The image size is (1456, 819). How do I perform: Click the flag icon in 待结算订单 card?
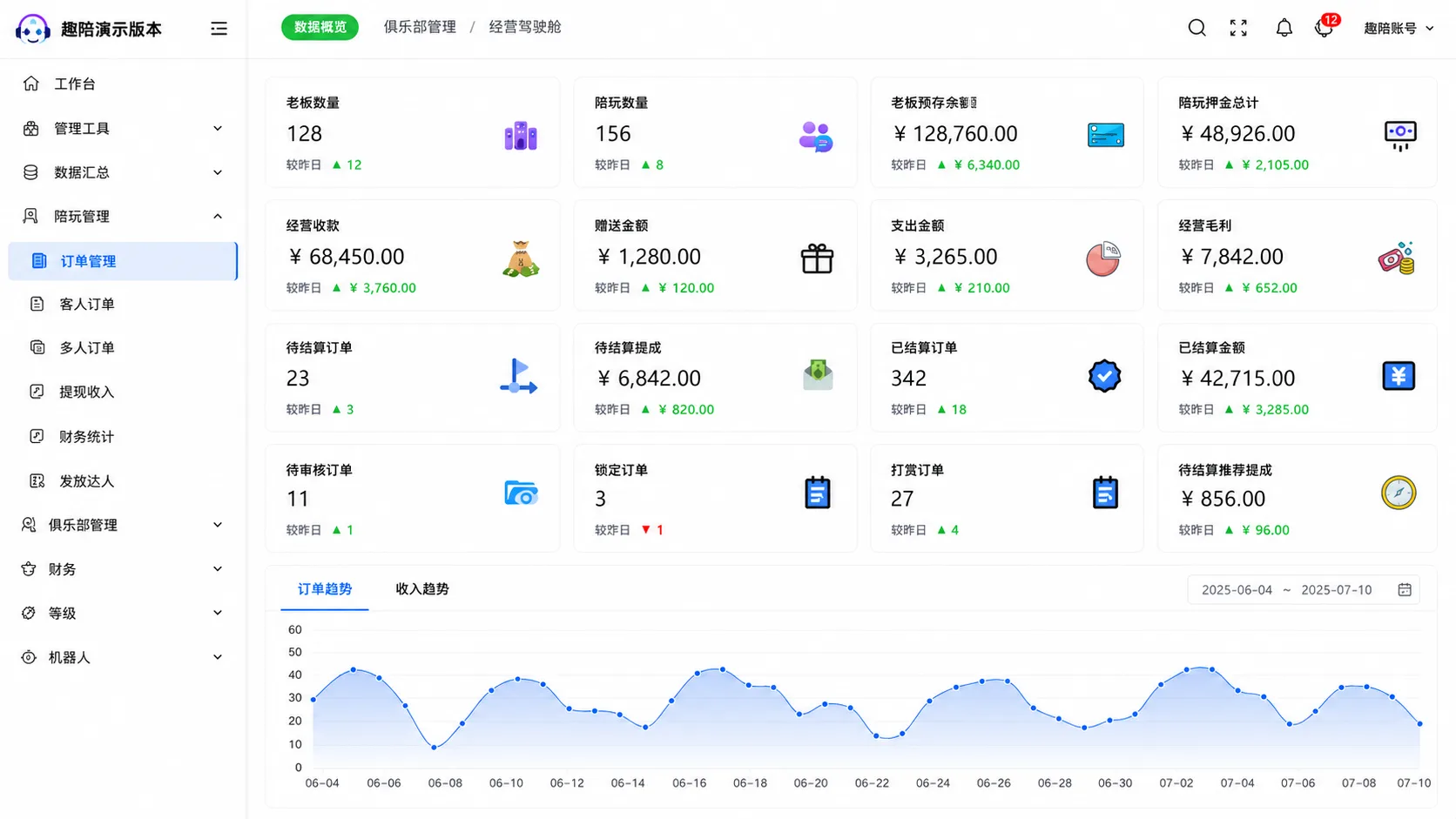pyautogui.click(x=519, y=376)
